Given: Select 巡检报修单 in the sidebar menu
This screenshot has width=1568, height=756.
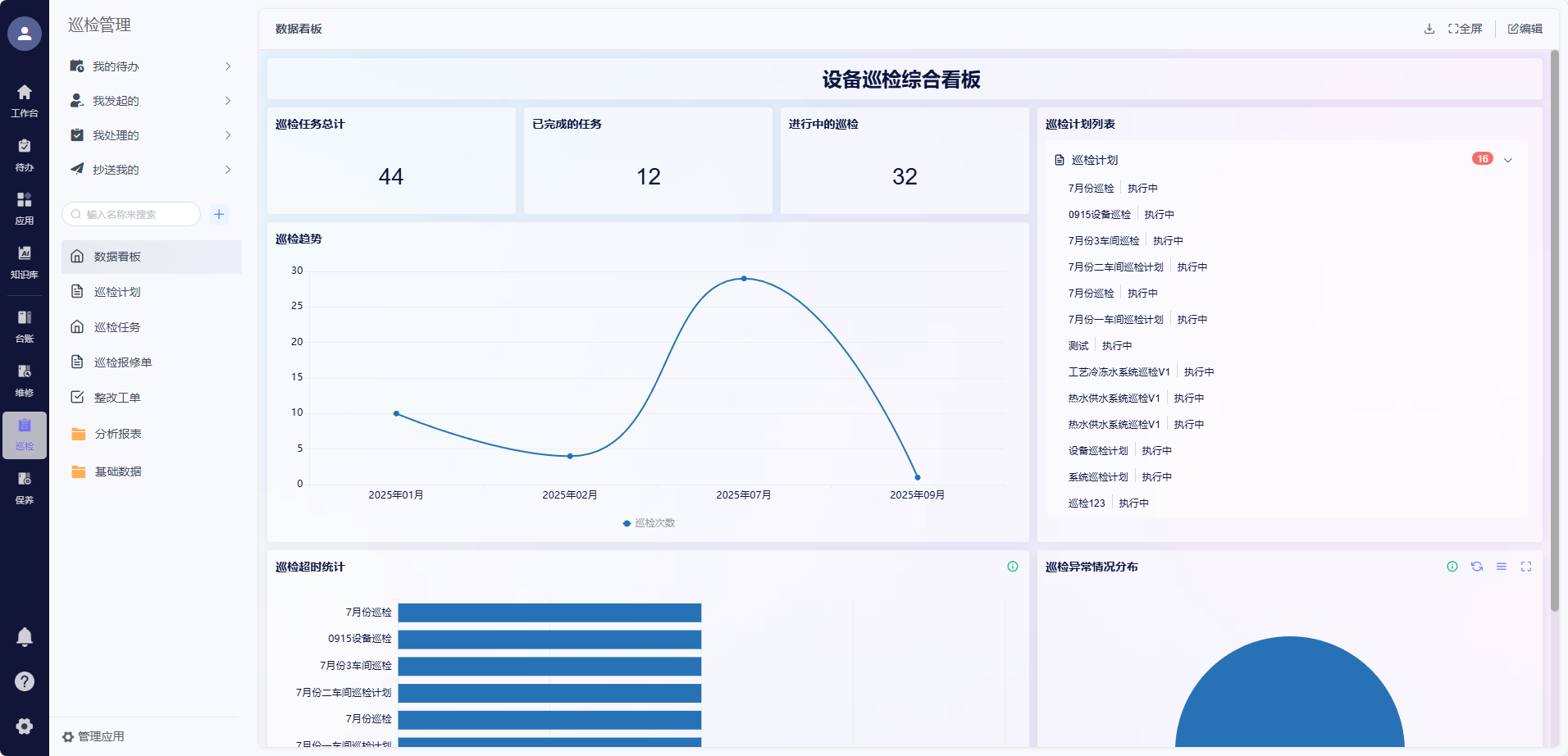Looking at the screenshot, I should coord(122,362).
